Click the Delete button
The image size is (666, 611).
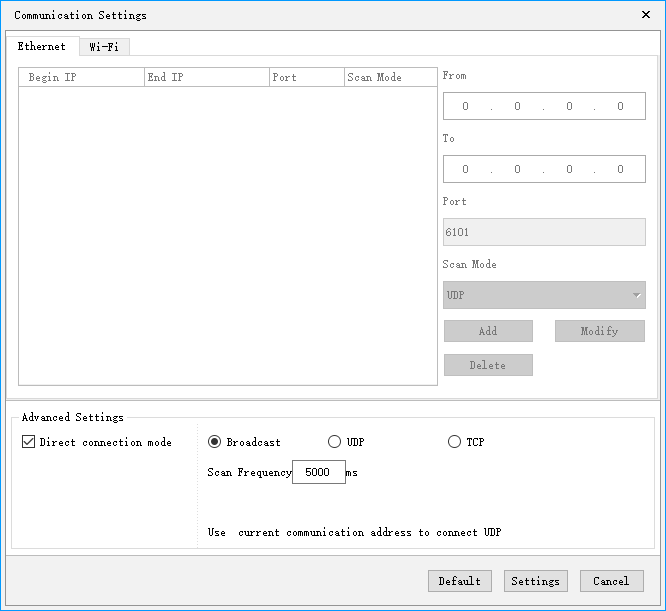coord(488,365)
